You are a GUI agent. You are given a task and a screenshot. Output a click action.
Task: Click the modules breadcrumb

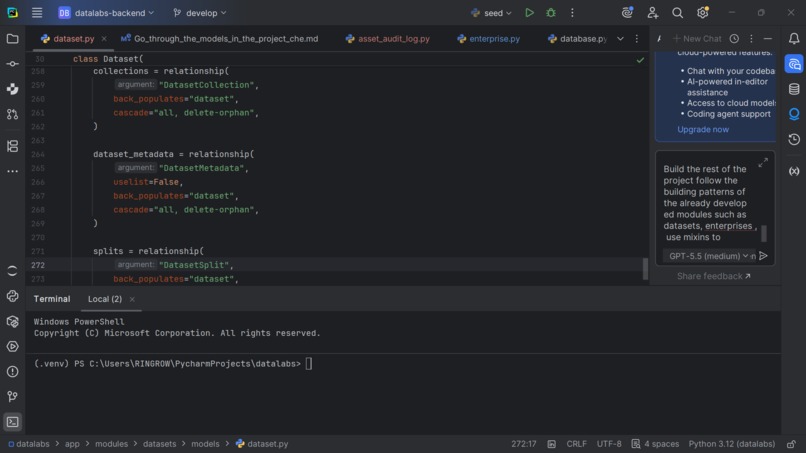[x=111, y=444]
